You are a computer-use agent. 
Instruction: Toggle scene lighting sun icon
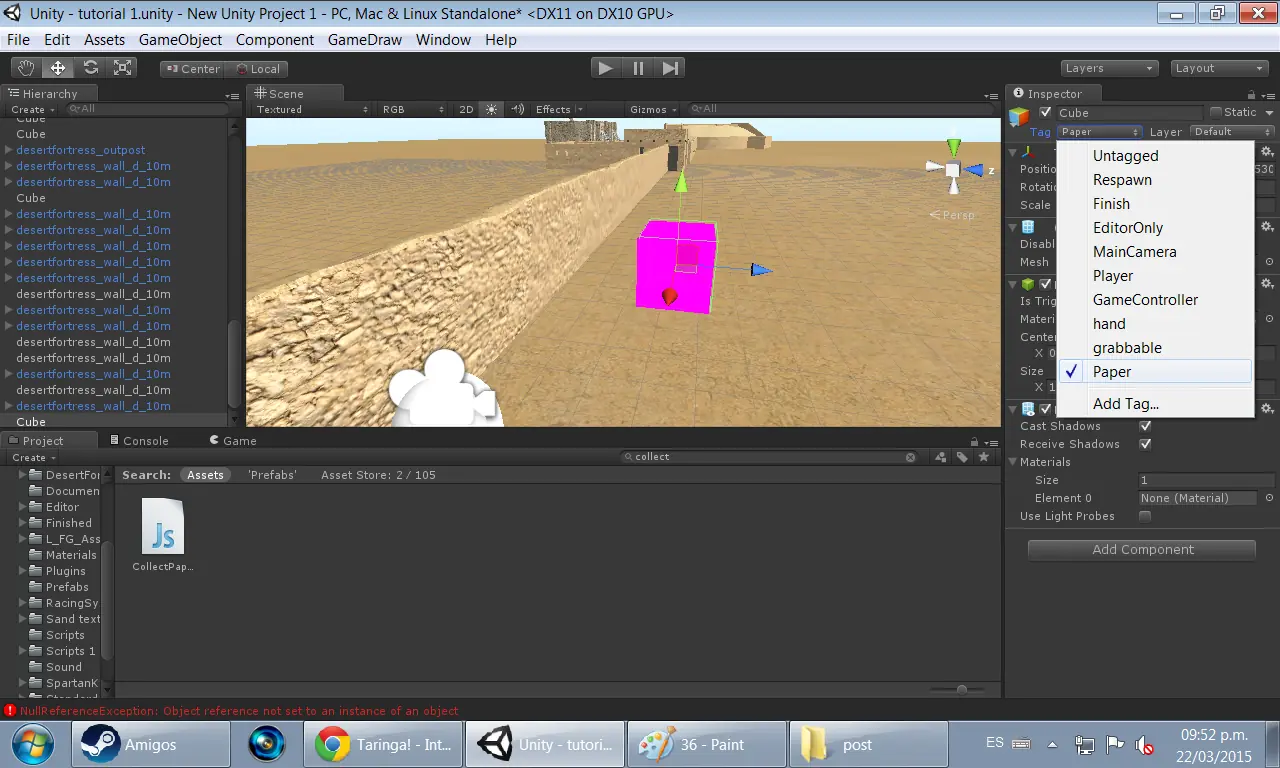pos(491,109)
